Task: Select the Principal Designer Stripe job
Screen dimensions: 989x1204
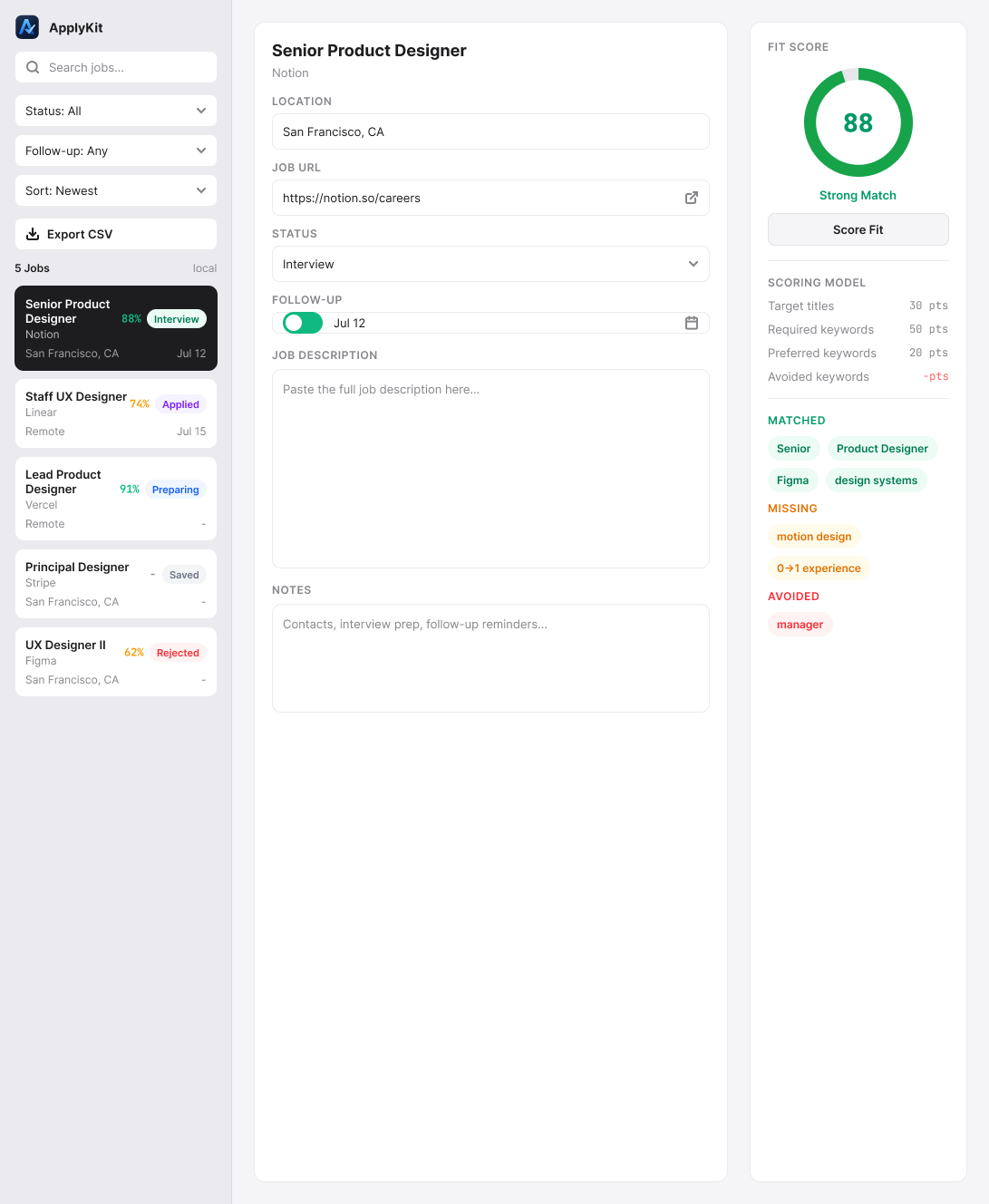Action: (116, 584)
